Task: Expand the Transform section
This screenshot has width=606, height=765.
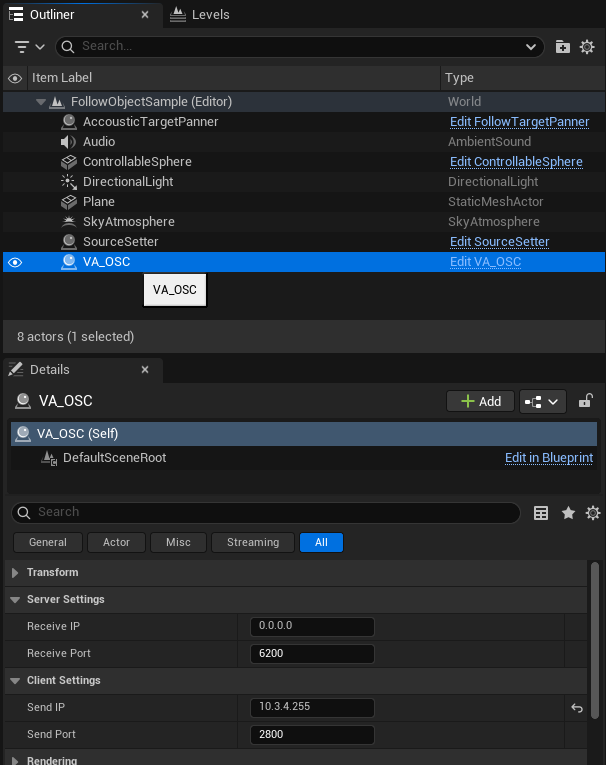Action: click(x=15, y=573)
